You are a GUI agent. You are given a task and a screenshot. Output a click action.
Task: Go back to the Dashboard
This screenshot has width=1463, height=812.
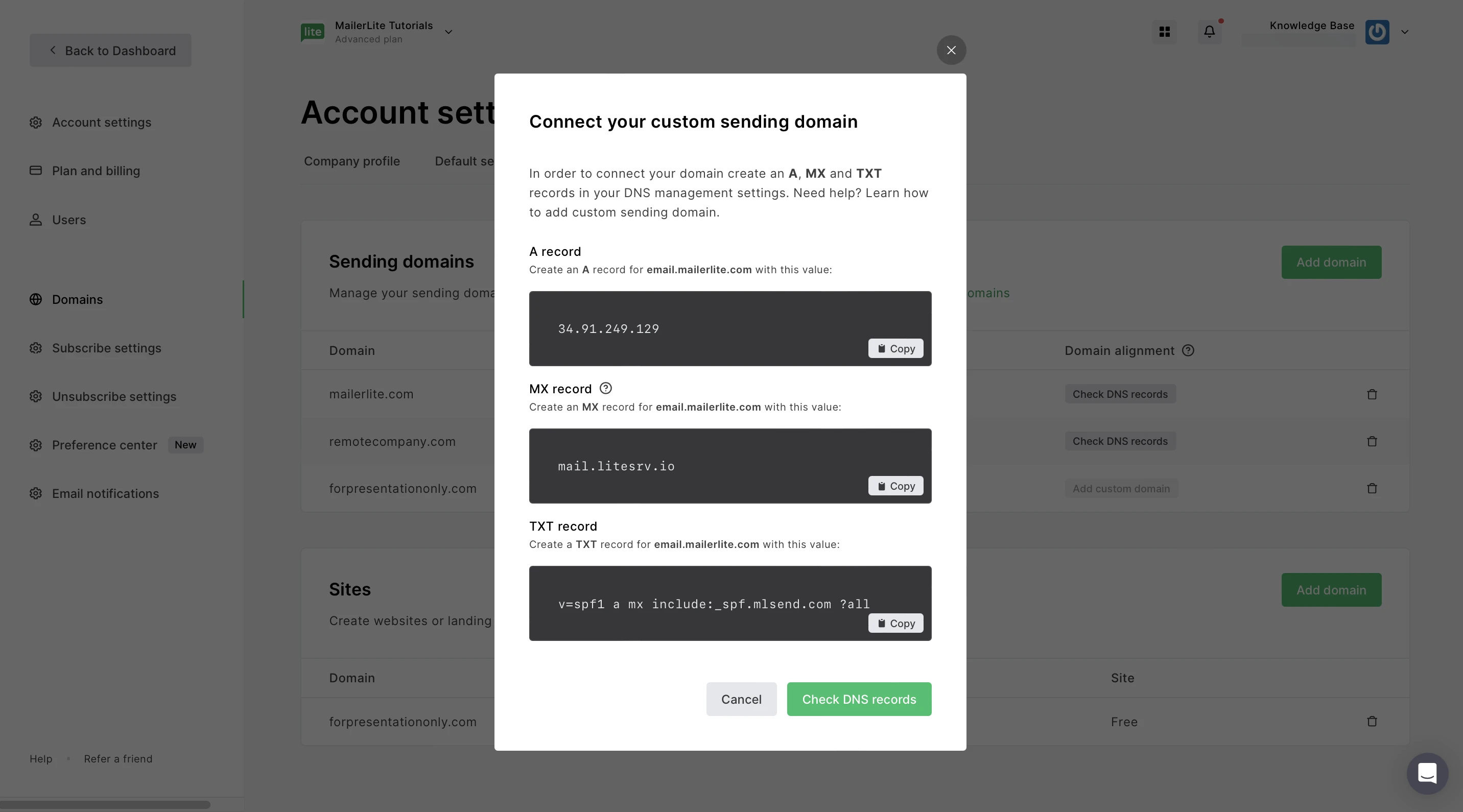tap(110, 51)
